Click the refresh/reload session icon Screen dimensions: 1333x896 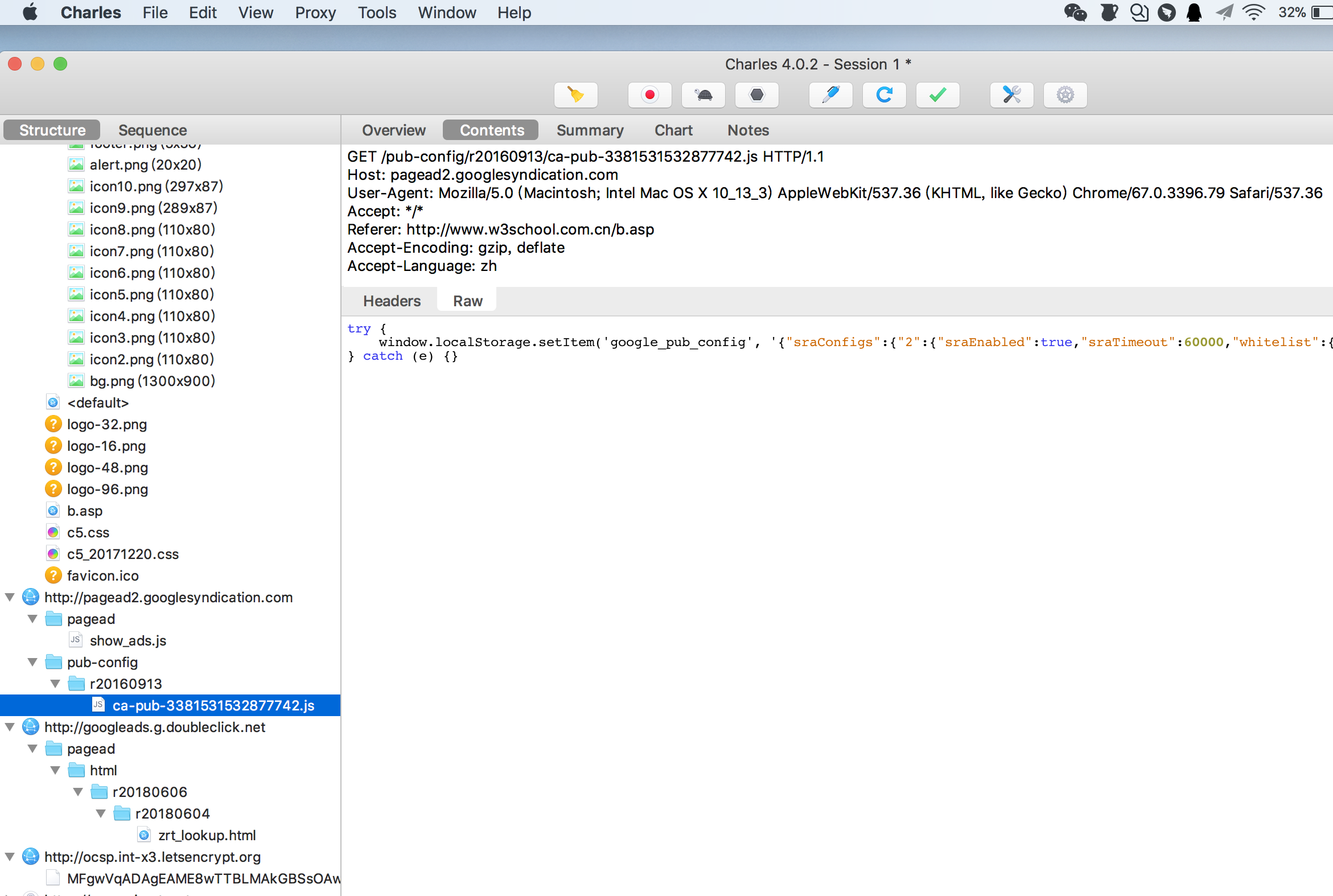click(884, 94)
